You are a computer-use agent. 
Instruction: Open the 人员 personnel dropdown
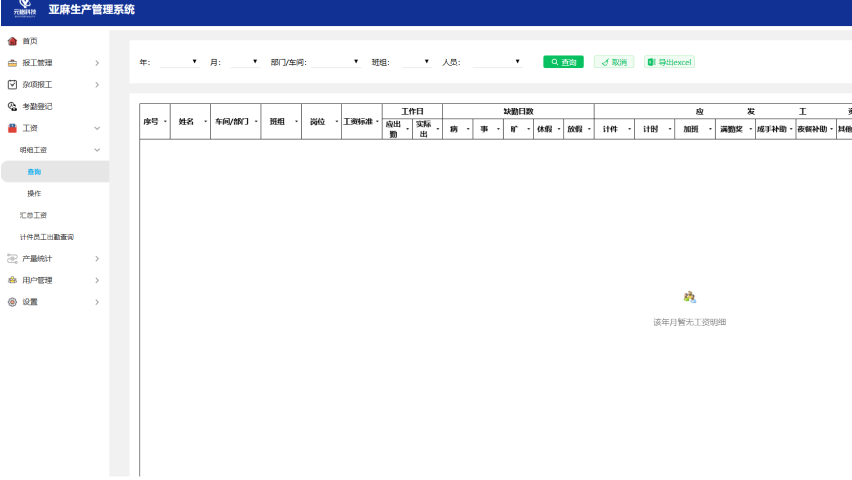click(497, 62)
